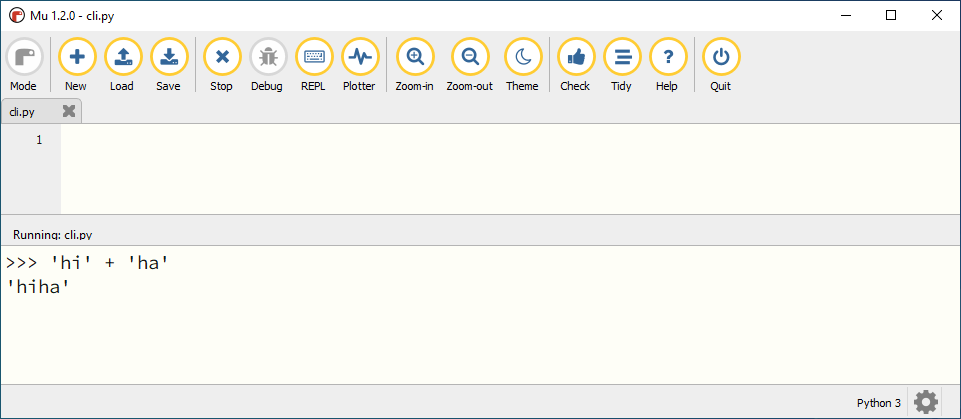Click the Python 3 mode label

[x=878, y=403]
